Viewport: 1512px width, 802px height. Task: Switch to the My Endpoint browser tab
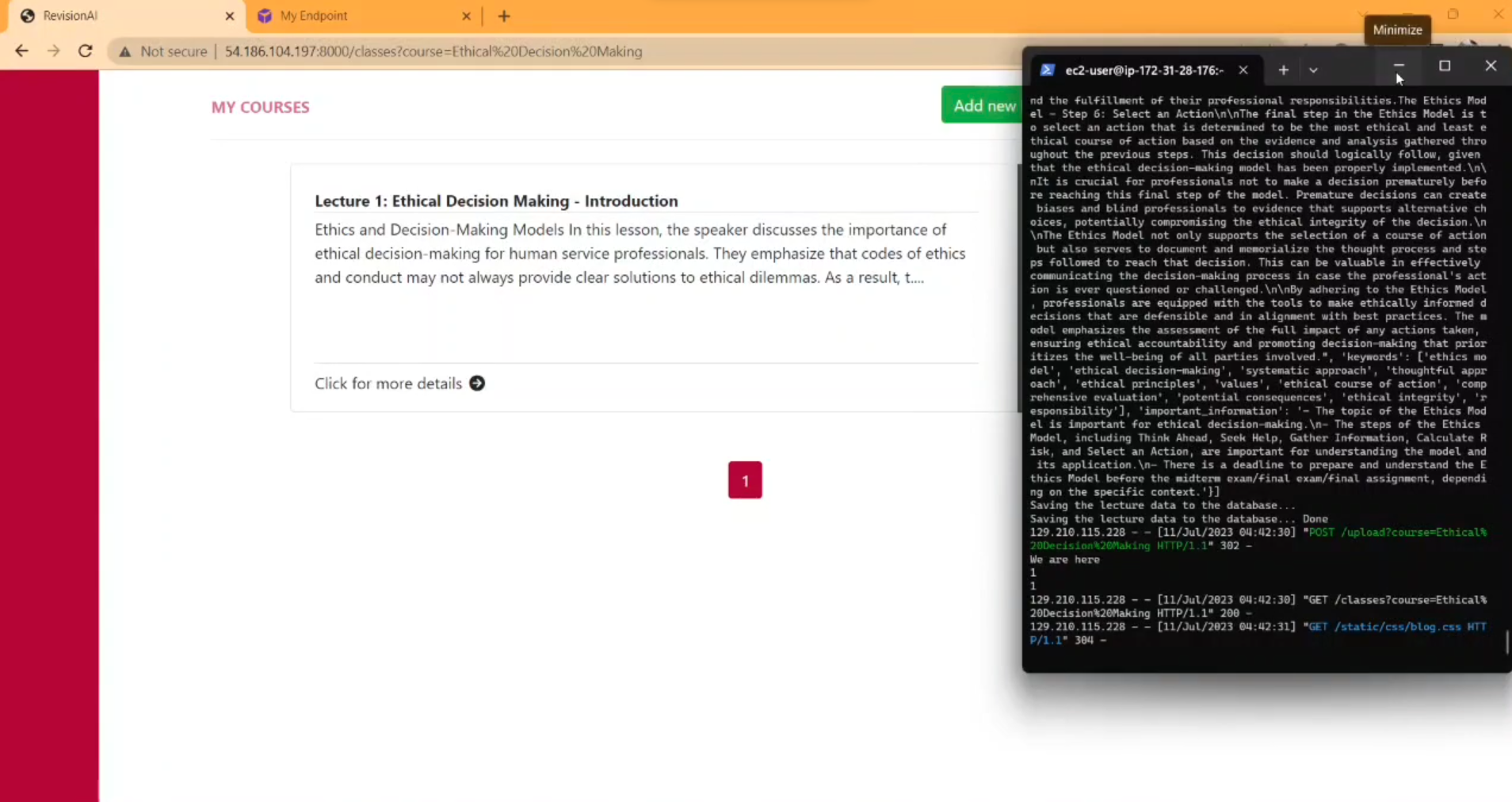(365, 16)
